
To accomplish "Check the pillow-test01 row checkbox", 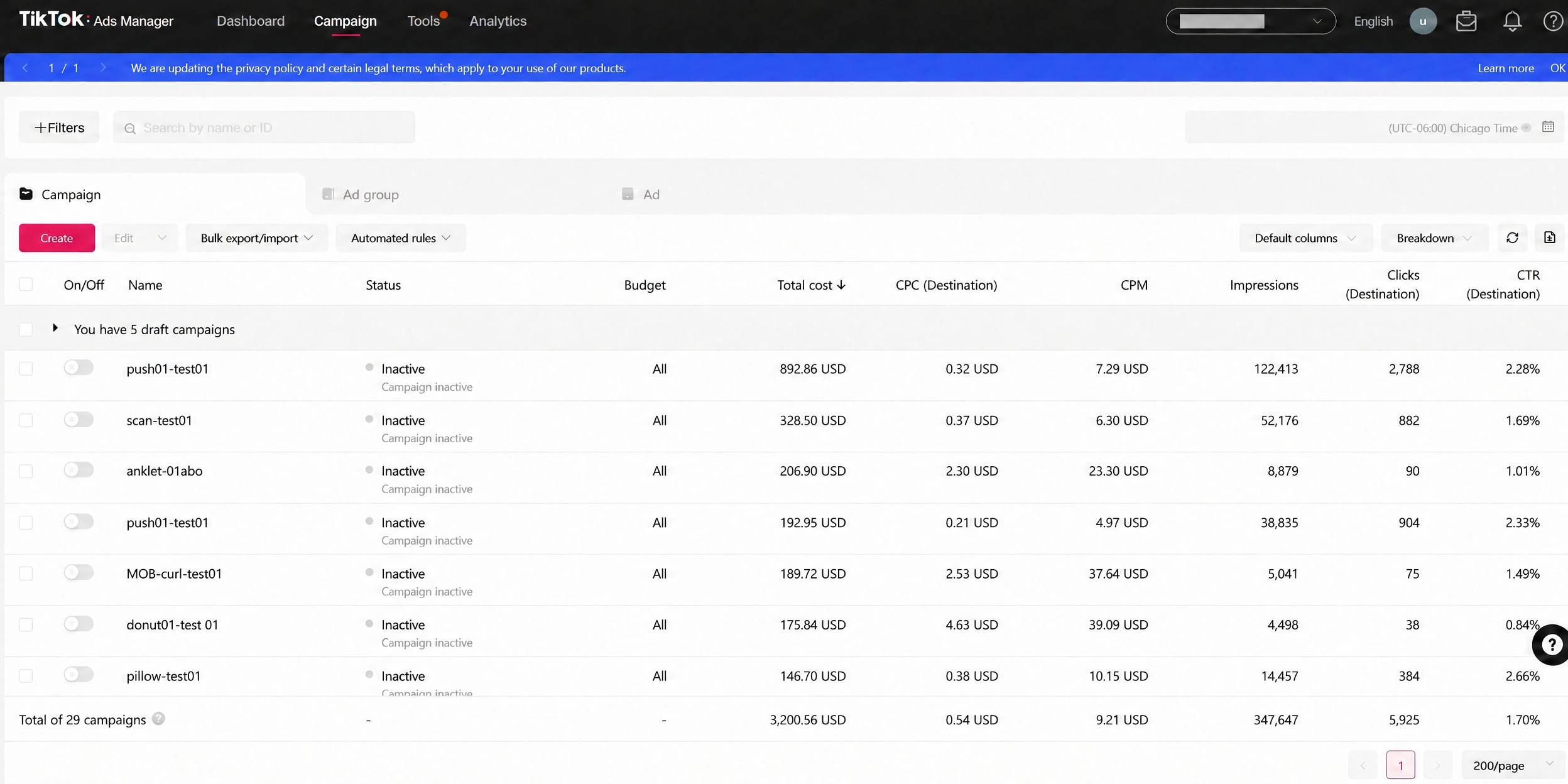I will coord(26,676).
